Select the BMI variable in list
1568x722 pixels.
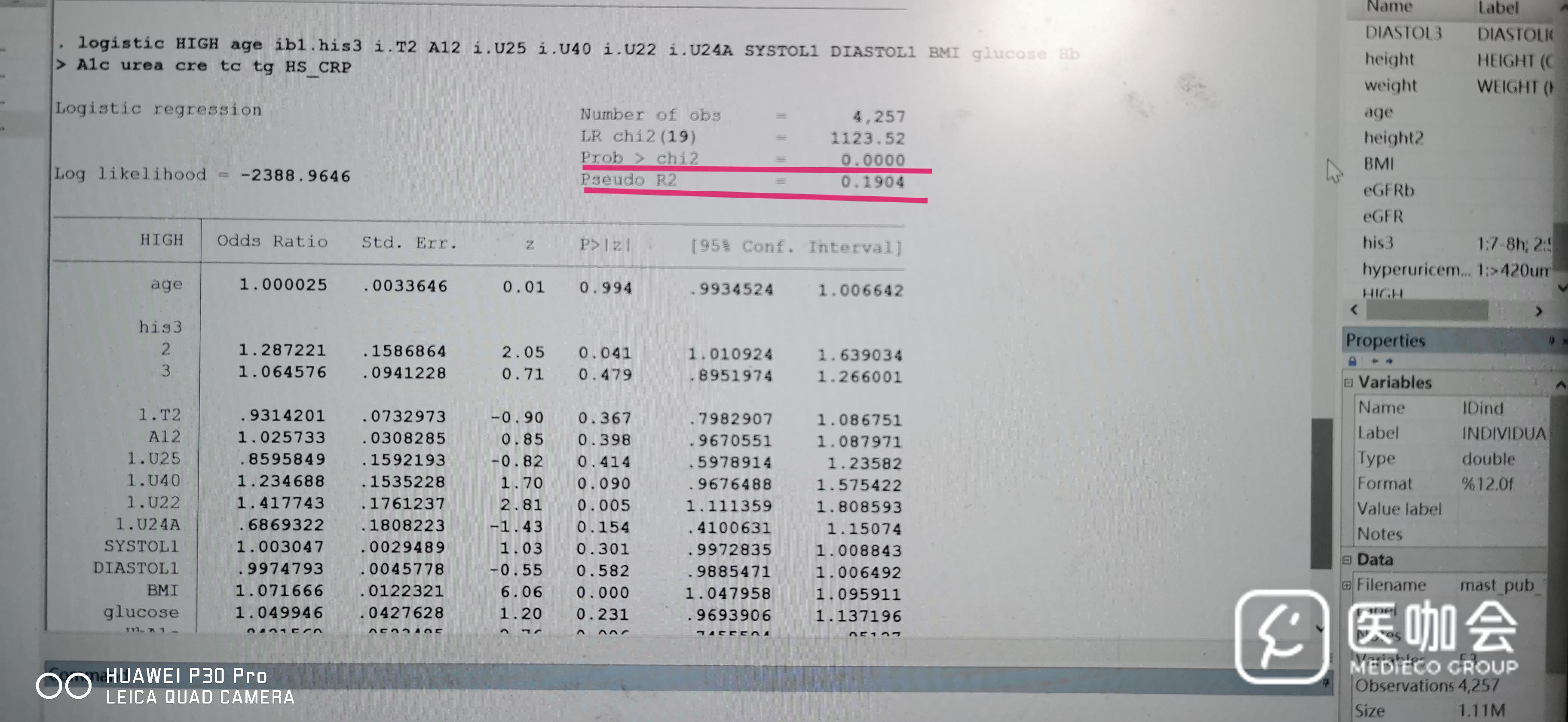coord(1378,164)
